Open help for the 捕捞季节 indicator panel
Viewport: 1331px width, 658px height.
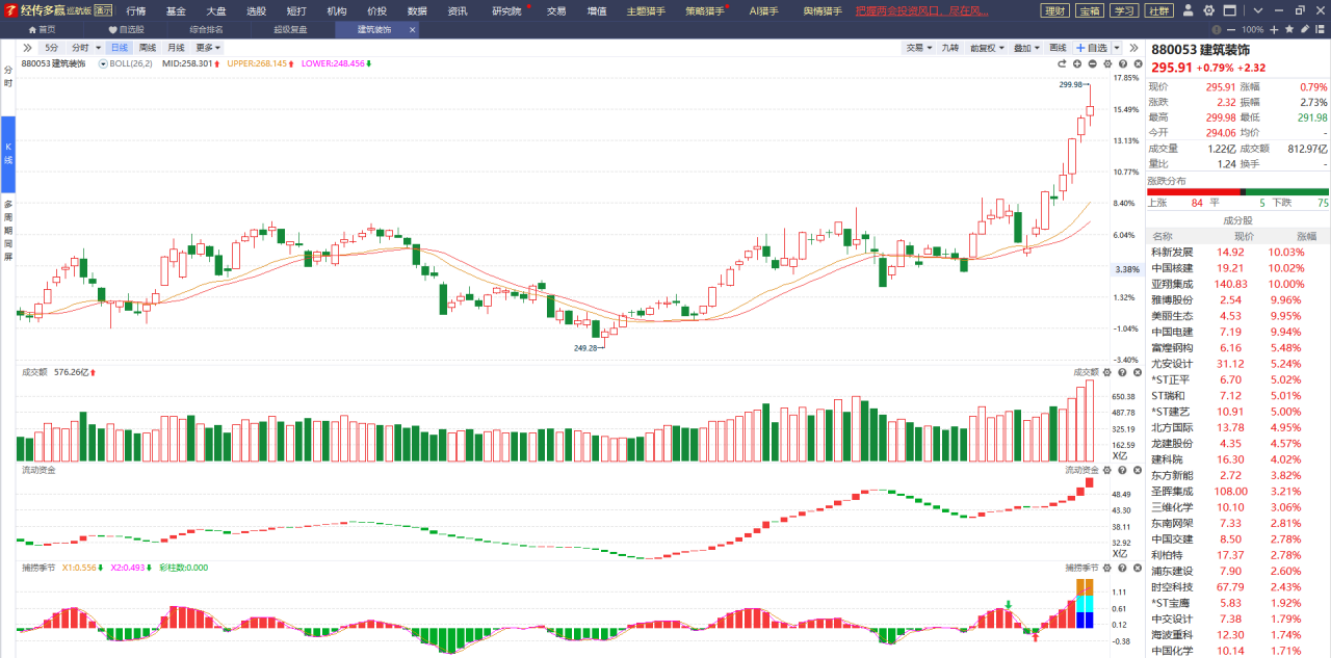click(x=1123, y=568)
